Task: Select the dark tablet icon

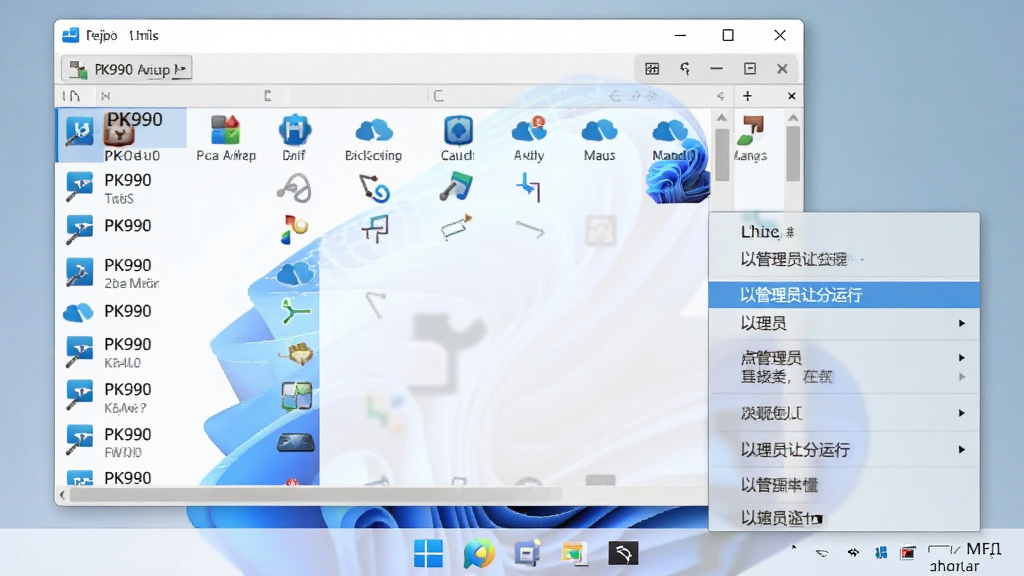Action: pyautogui.click(x=296, y=443)
